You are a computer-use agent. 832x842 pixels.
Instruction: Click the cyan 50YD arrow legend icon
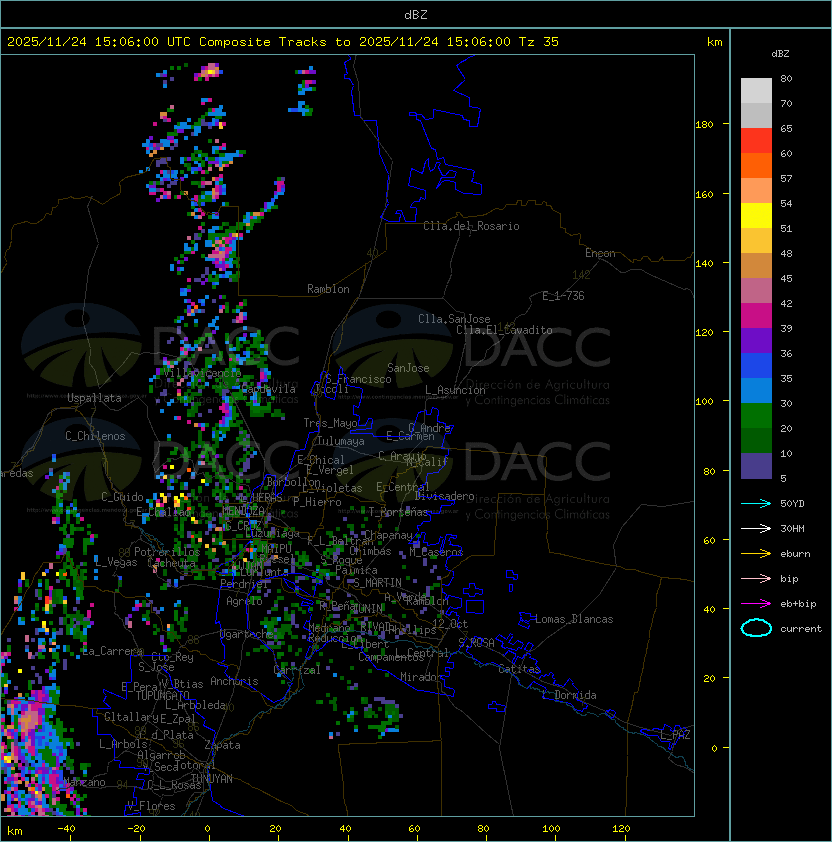coord(756,504)
